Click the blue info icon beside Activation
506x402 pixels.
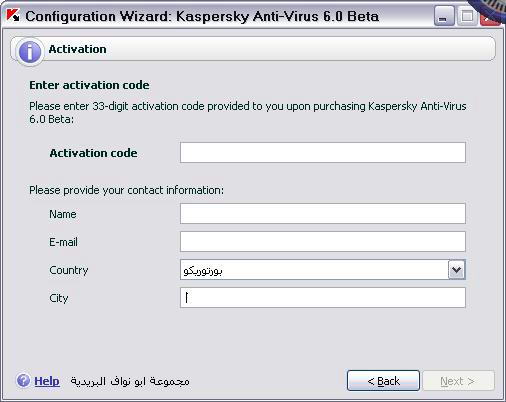point(30,52)
